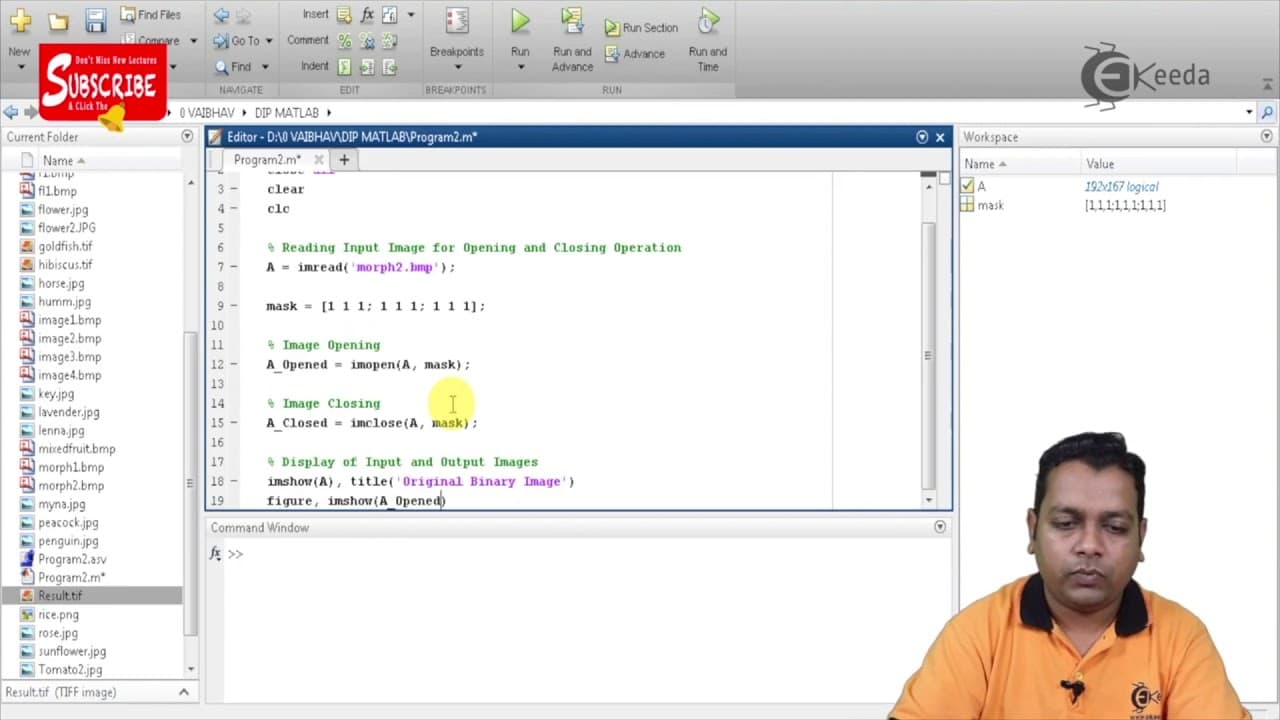Select Result.tif in the file list
The width and height of the screenshot is (1280, 720).
pos(60,596)
